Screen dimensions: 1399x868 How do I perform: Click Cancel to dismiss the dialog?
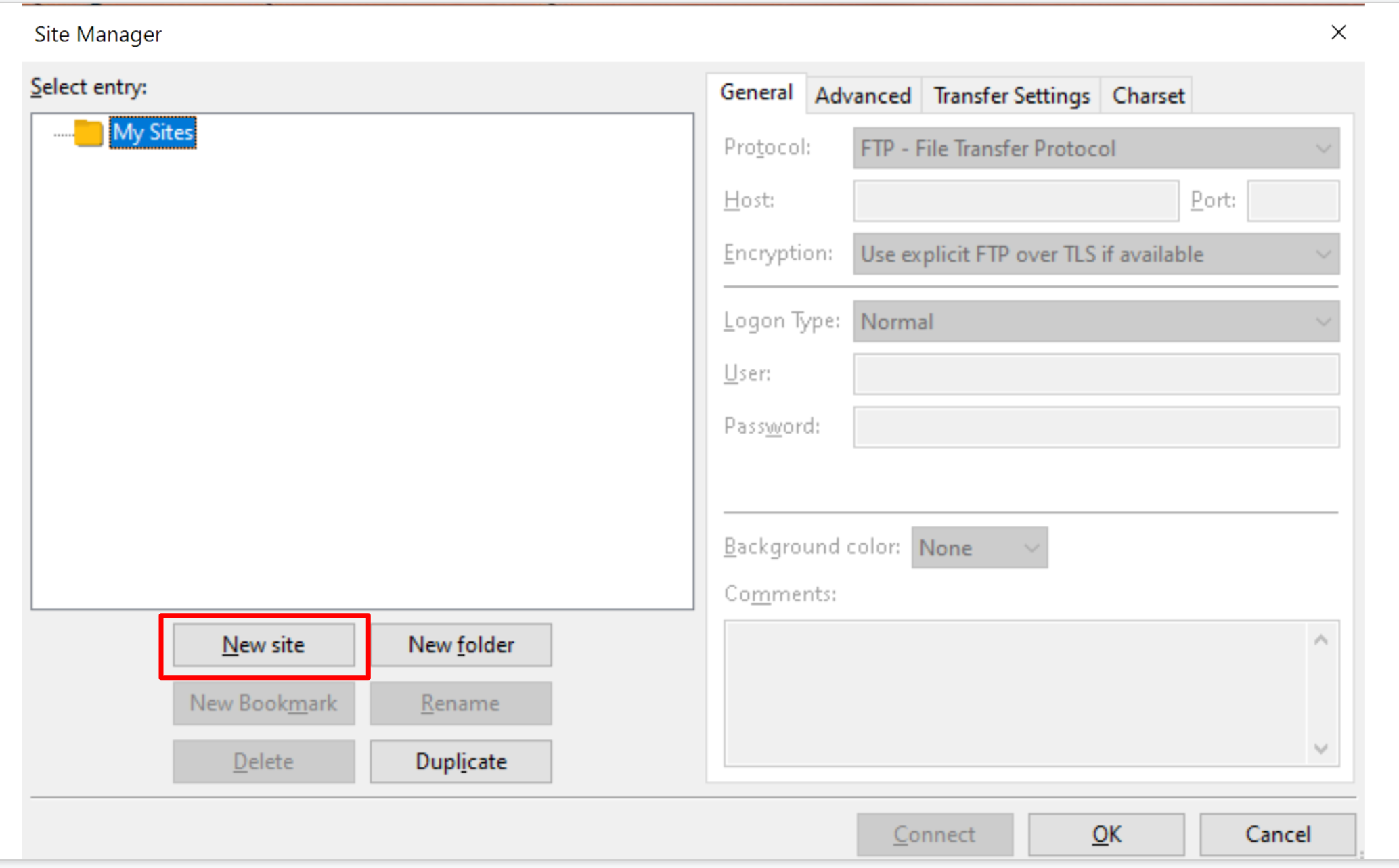click(1277, 834)
